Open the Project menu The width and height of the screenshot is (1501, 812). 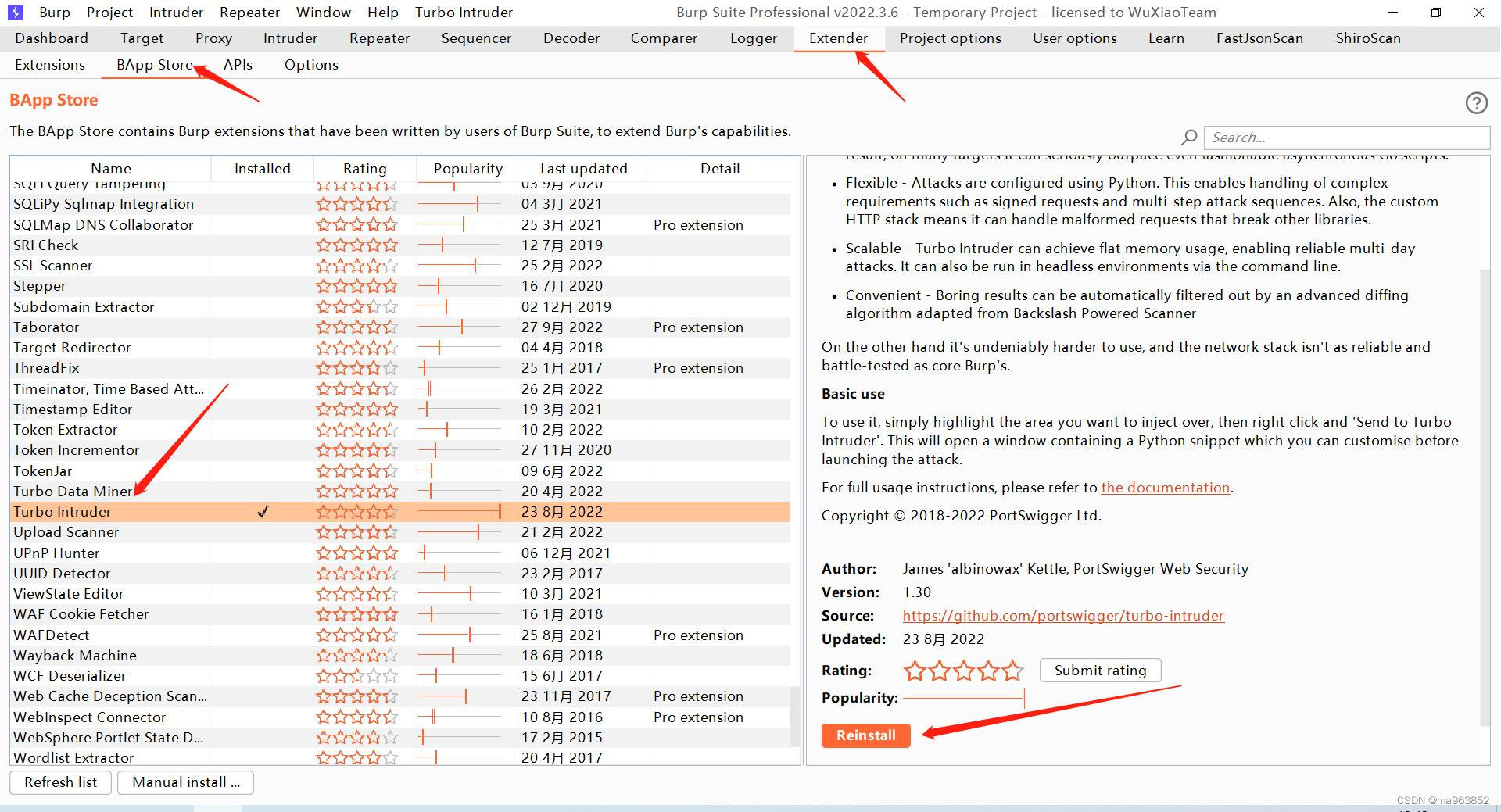pos(109,13)
